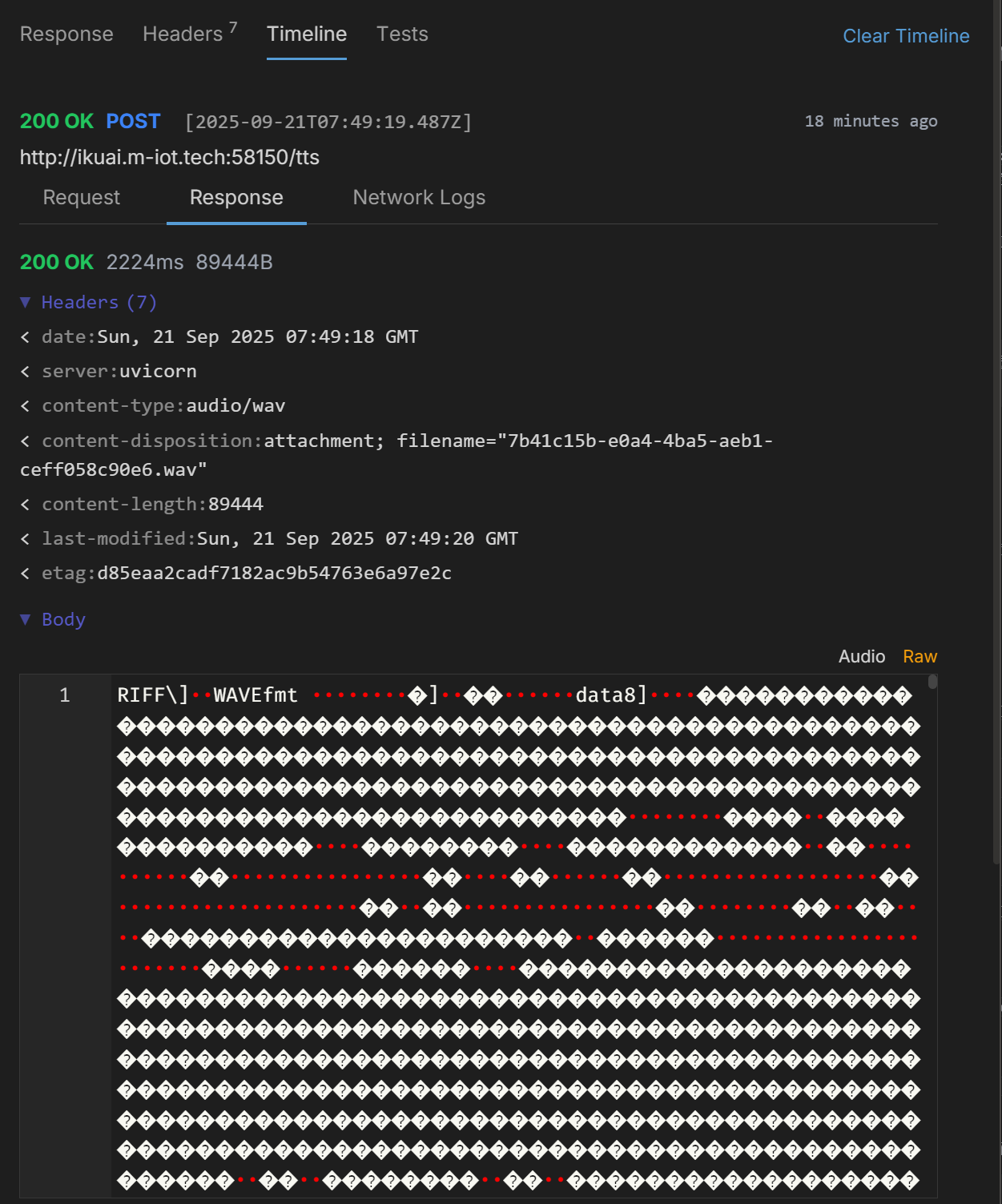The image size is (1002, 1204).
Task: Click the Body section label
Action: click(x=63, y=619)
